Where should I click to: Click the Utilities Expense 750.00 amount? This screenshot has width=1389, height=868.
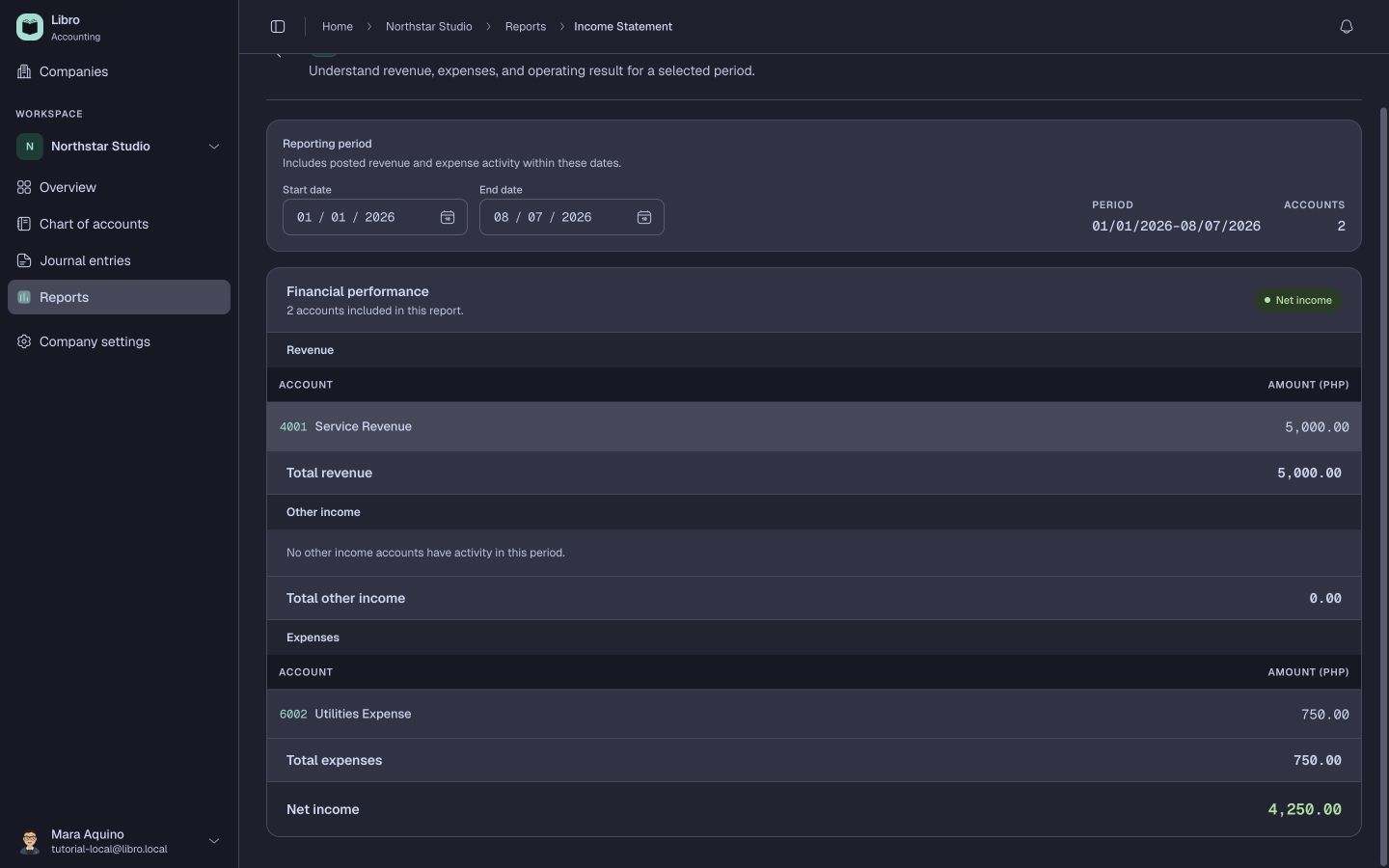1324,715
